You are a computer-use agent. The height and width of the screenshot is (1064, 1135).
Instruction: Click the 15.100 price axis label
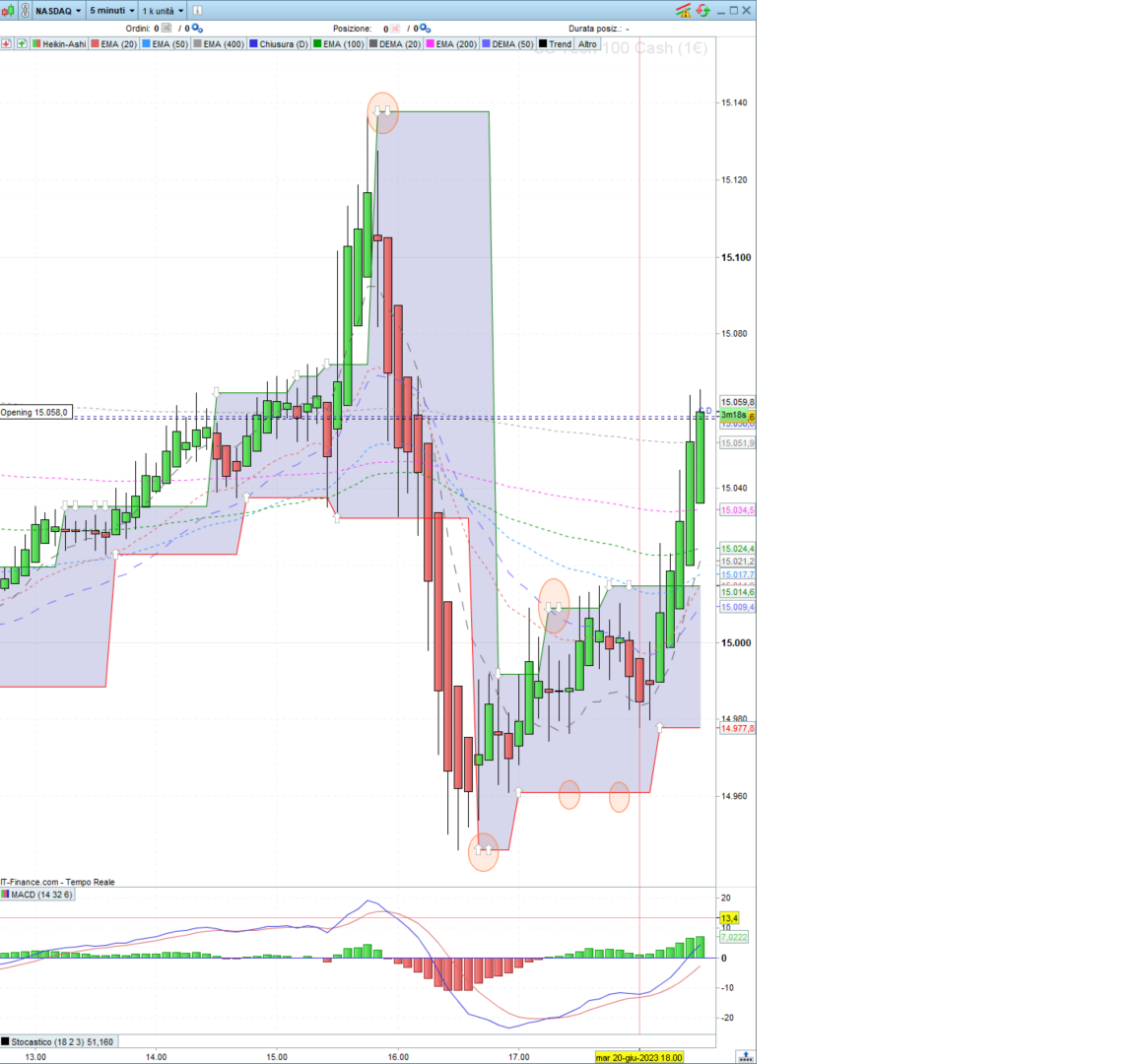736,257
